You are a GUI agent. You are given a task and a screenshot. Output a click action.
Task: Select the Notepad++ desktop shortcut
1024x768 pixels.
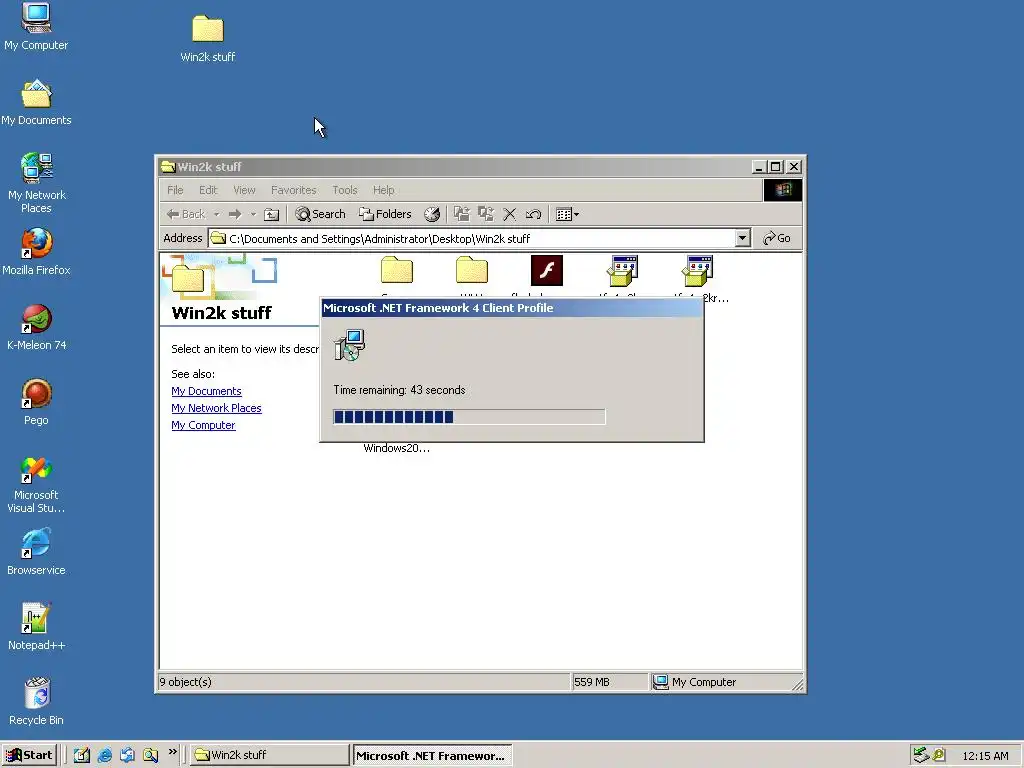click(x=36, y=627)
